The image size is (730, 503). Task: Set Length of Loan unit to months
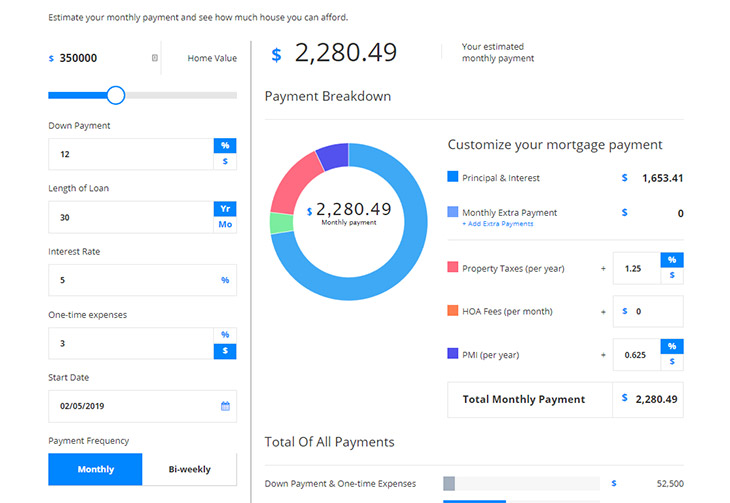[x=225, y=224]
